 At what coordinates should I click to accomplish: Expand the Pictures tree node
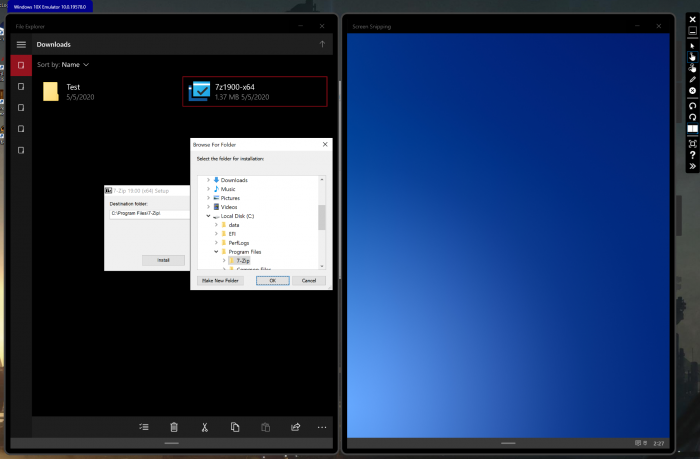tap(208, 198)
